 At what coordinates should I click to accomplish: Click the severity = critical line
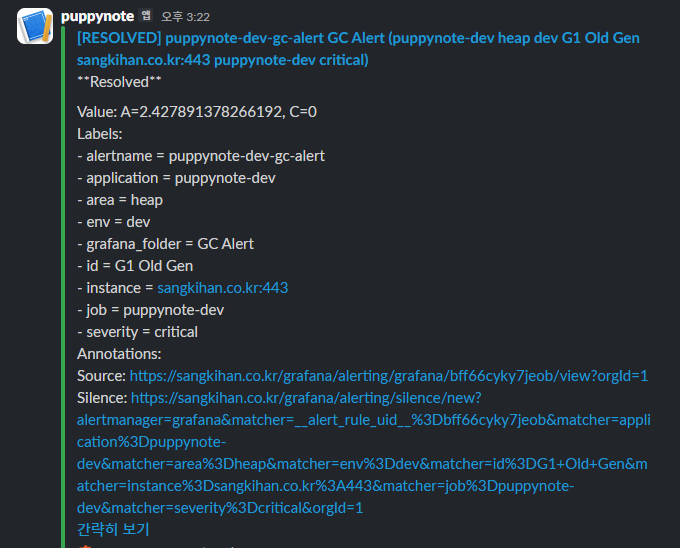tap(137, 332)
